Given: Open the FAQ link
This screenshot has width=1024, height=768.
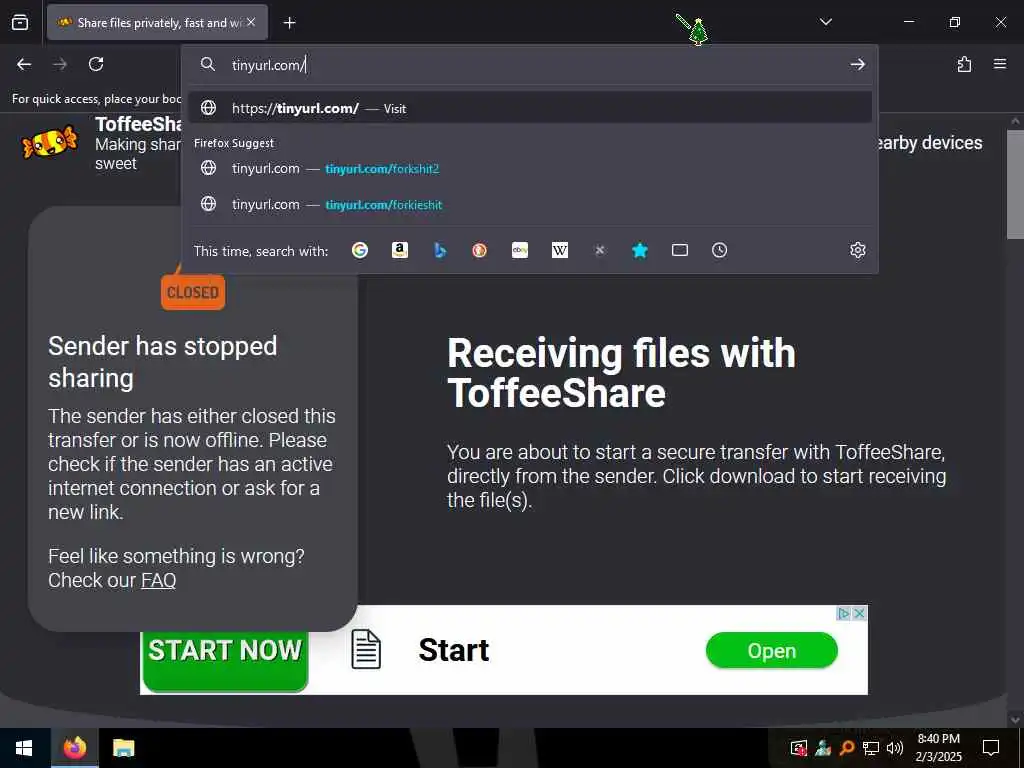Looking at the screenshot, I should coord(159,580).
